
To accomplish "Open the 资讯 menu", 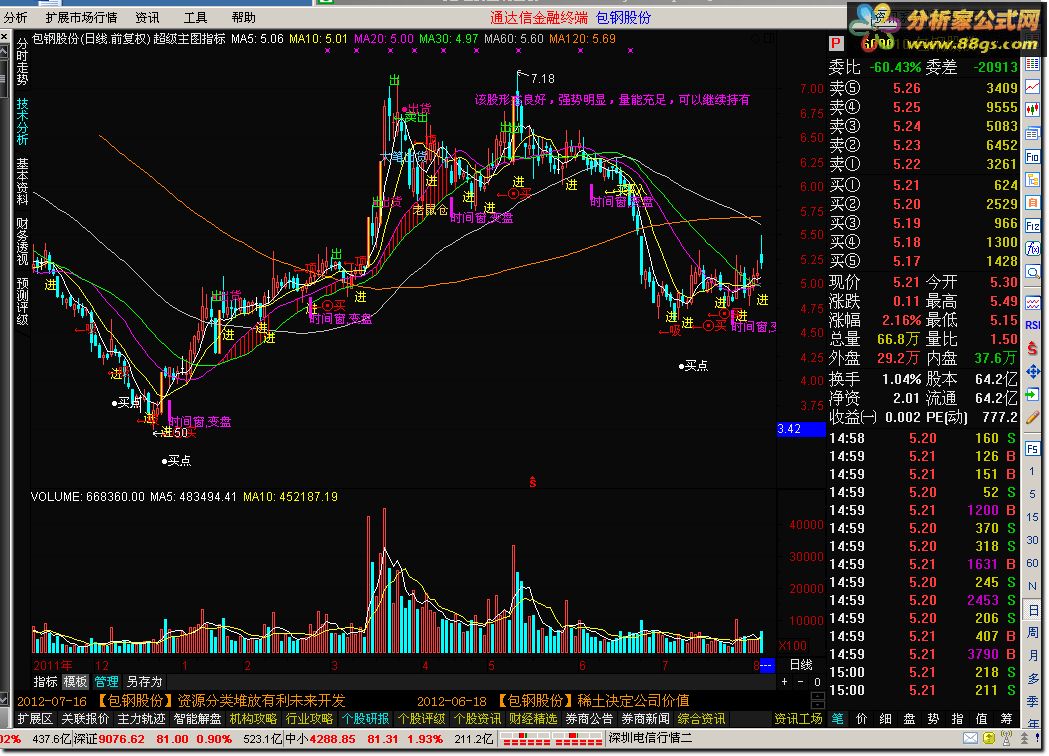I will 147,17.
